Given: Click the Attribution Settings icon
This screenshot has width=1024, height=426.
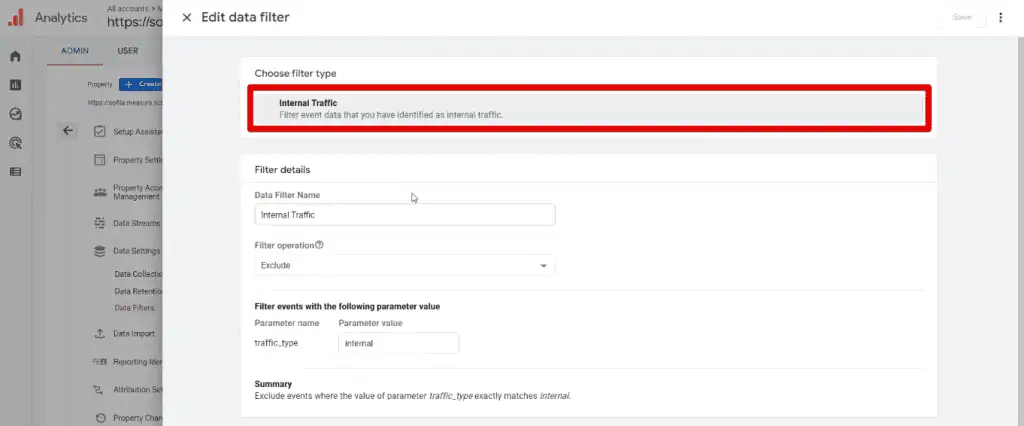Looking at the screenshot, I should click(100, 389).
